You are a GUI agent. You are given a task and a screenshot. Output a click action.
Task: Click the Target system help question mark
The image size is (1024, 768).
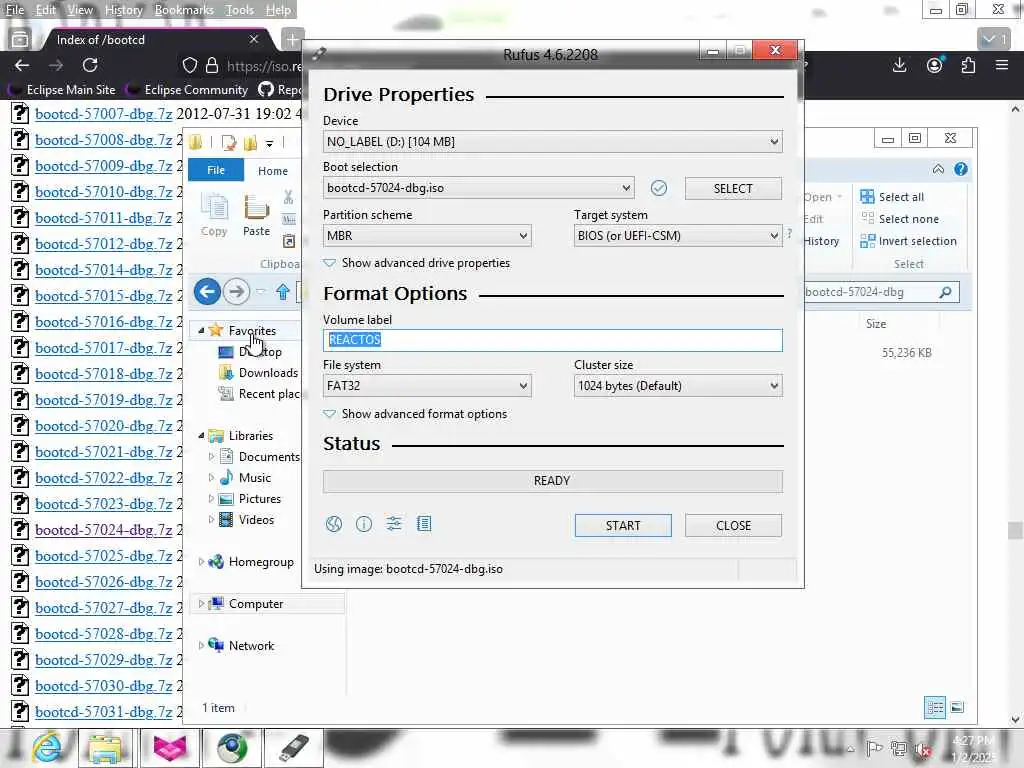pos(790,233)
